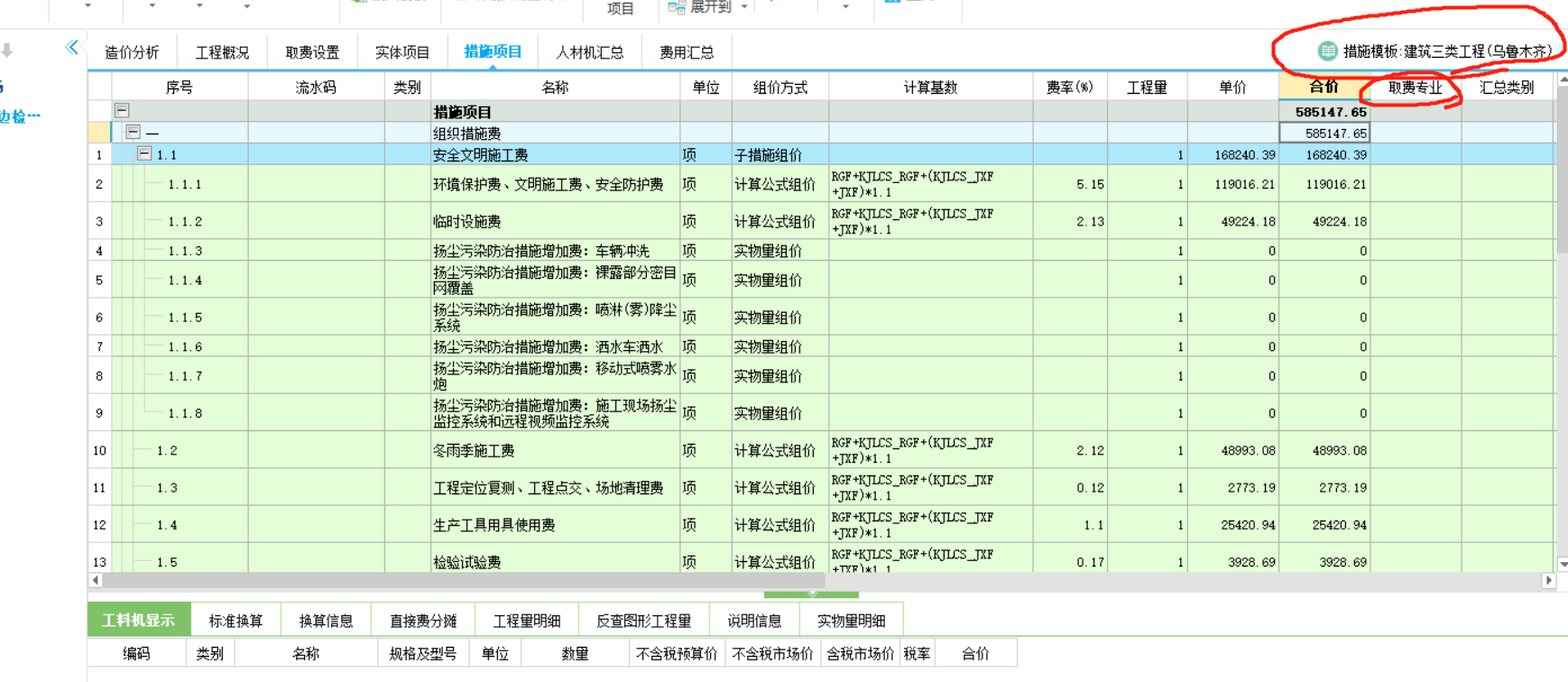Switch to the 换算信息 bottom tab
The image size is (1568, 682).
pyautogui.click(x=326, y=621)
